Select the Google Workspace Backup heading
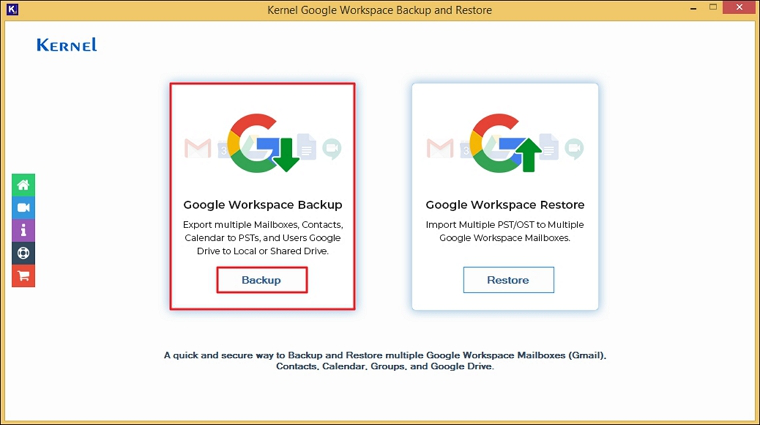This screenshot has width=760, height=425. click(x=263, y=205)
